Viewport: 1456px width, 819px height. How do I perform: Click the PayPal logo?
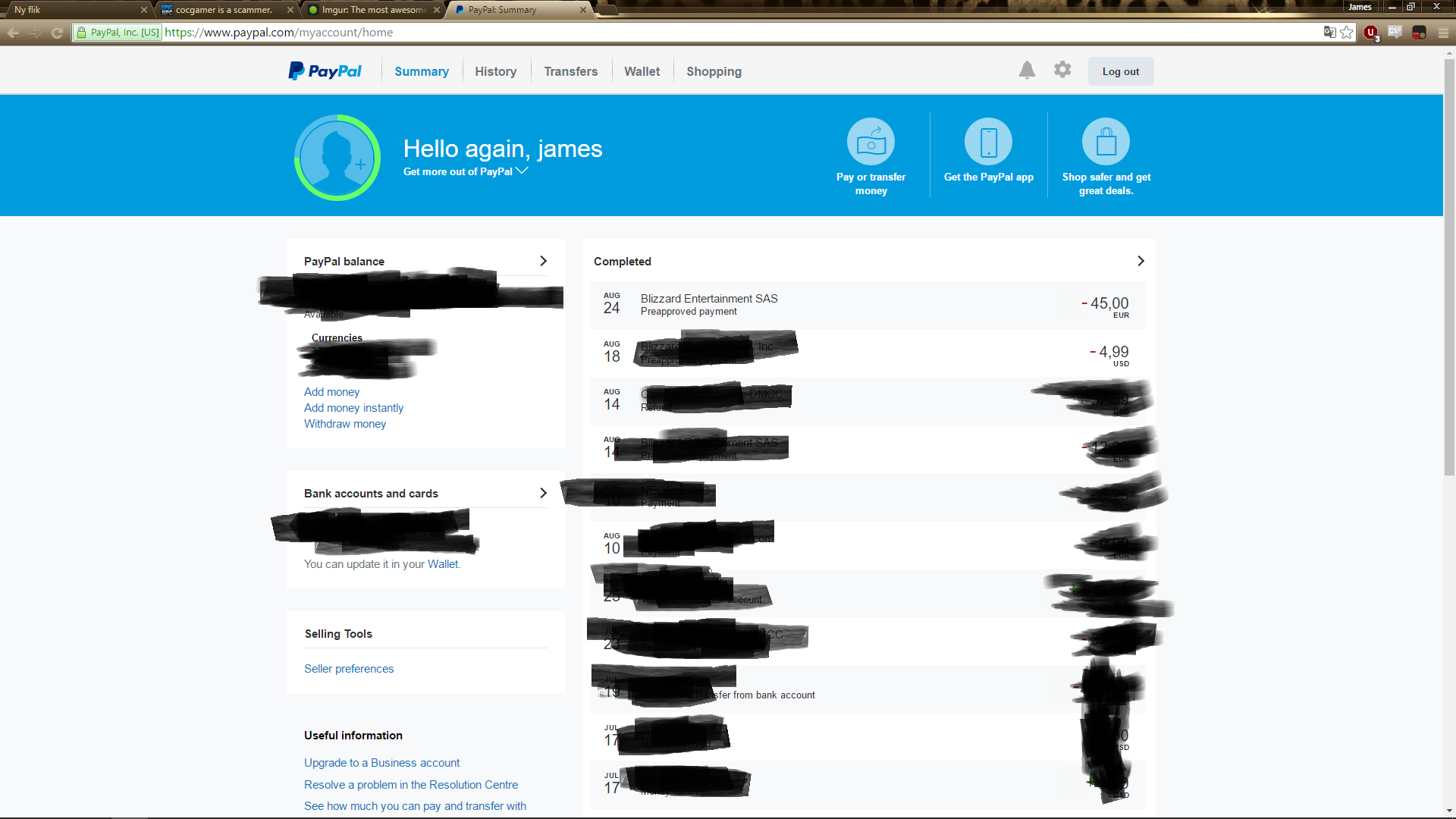point(325,71)
